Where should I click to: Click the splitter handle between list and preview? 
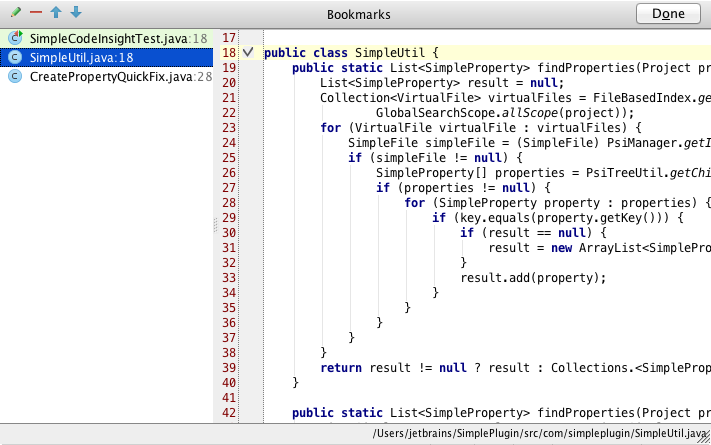tap(215, 225)
